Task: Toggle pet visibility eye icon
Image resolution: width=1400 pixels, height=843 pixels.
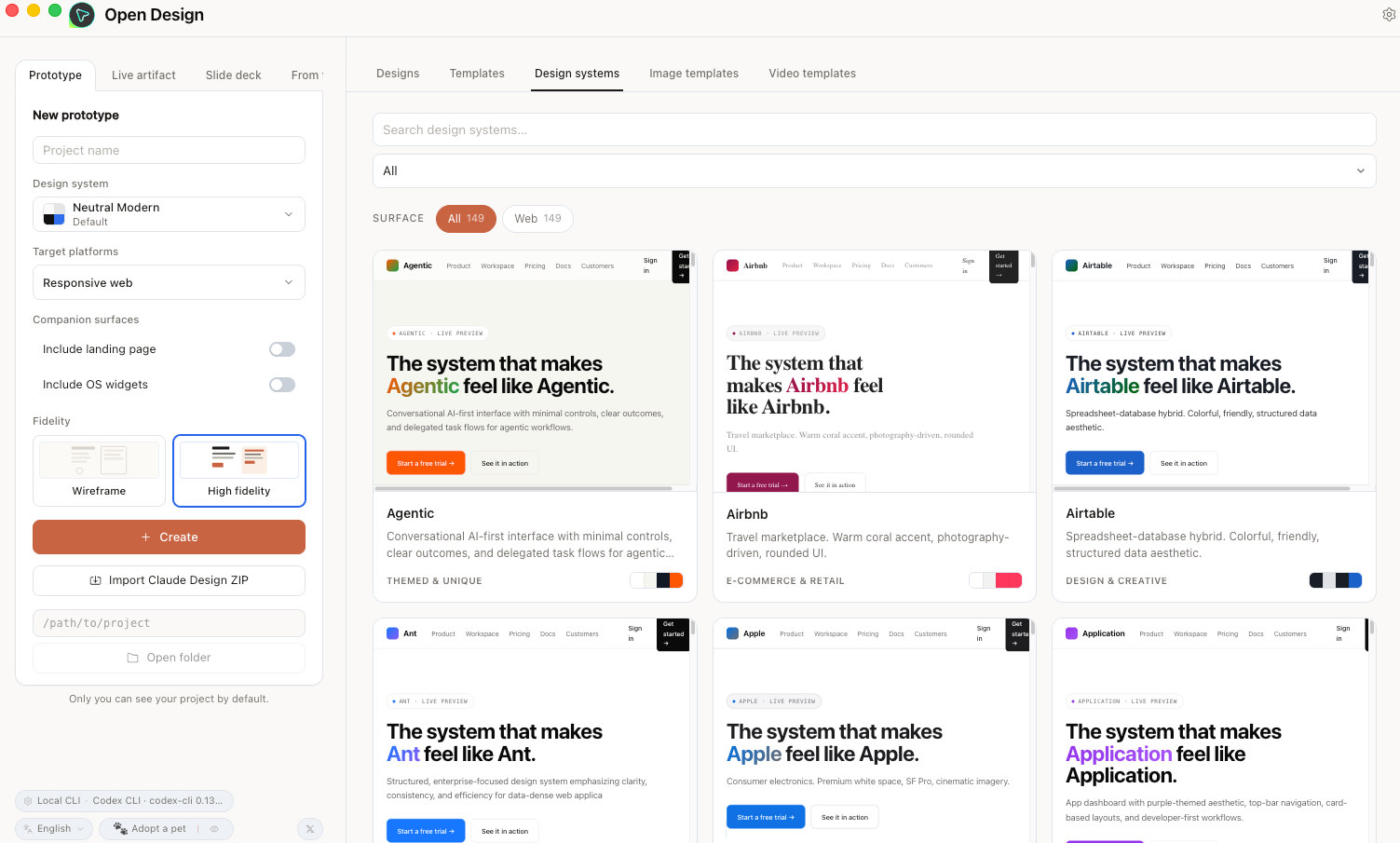Action: 214,828
